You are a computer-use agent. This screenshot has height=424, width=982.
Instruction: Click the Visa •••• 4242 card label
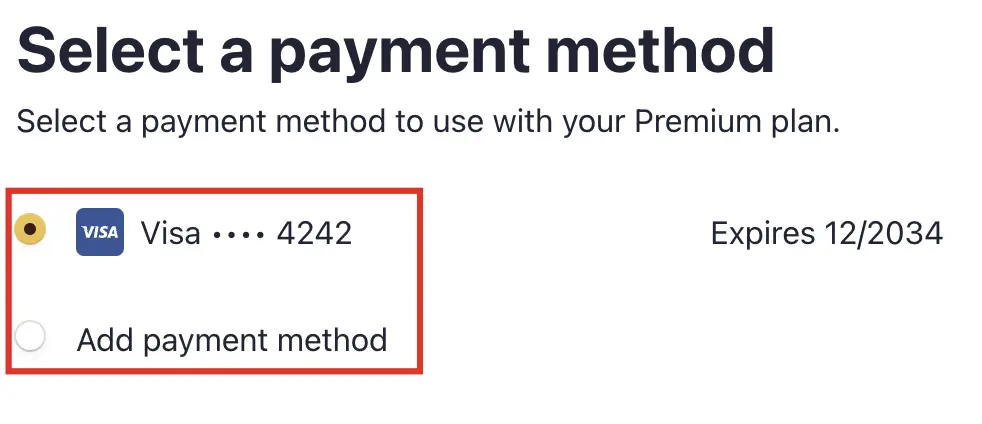click(246, 234)
